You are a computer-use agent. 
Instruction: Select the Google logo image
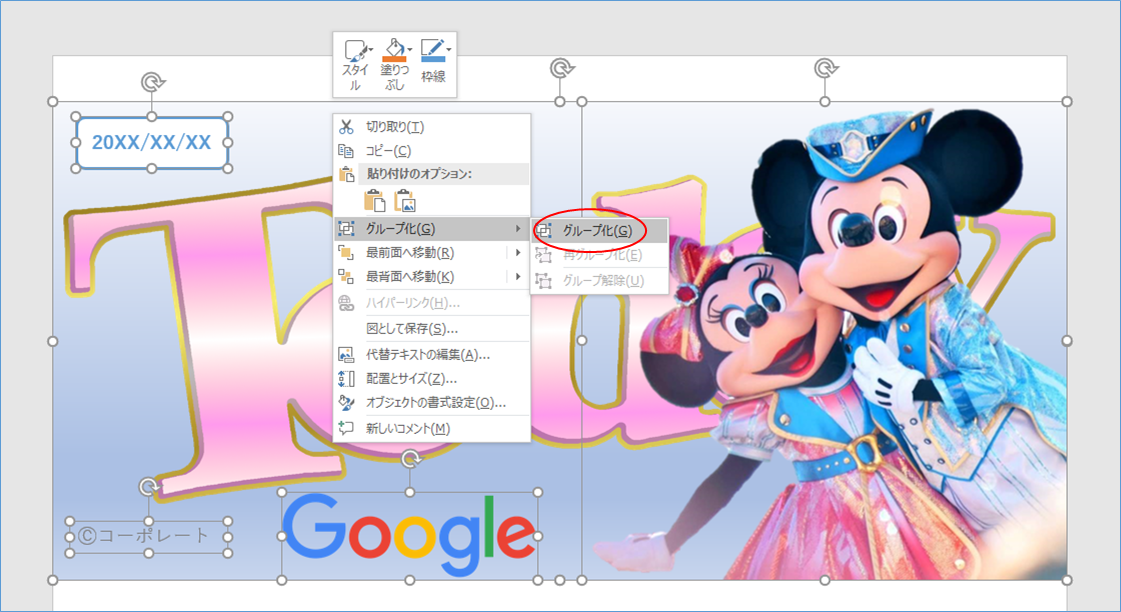click(x=409, y=536)
